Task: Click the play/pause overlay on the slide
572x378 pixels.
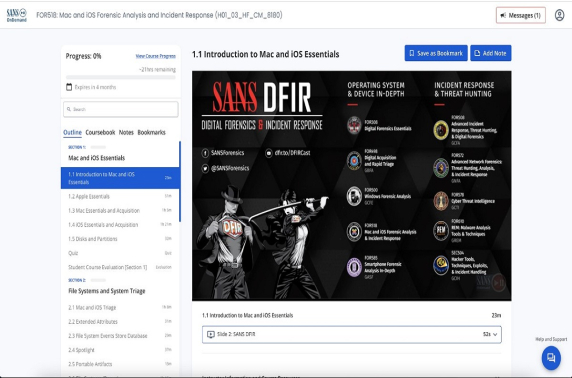Action: coord(498,282)
